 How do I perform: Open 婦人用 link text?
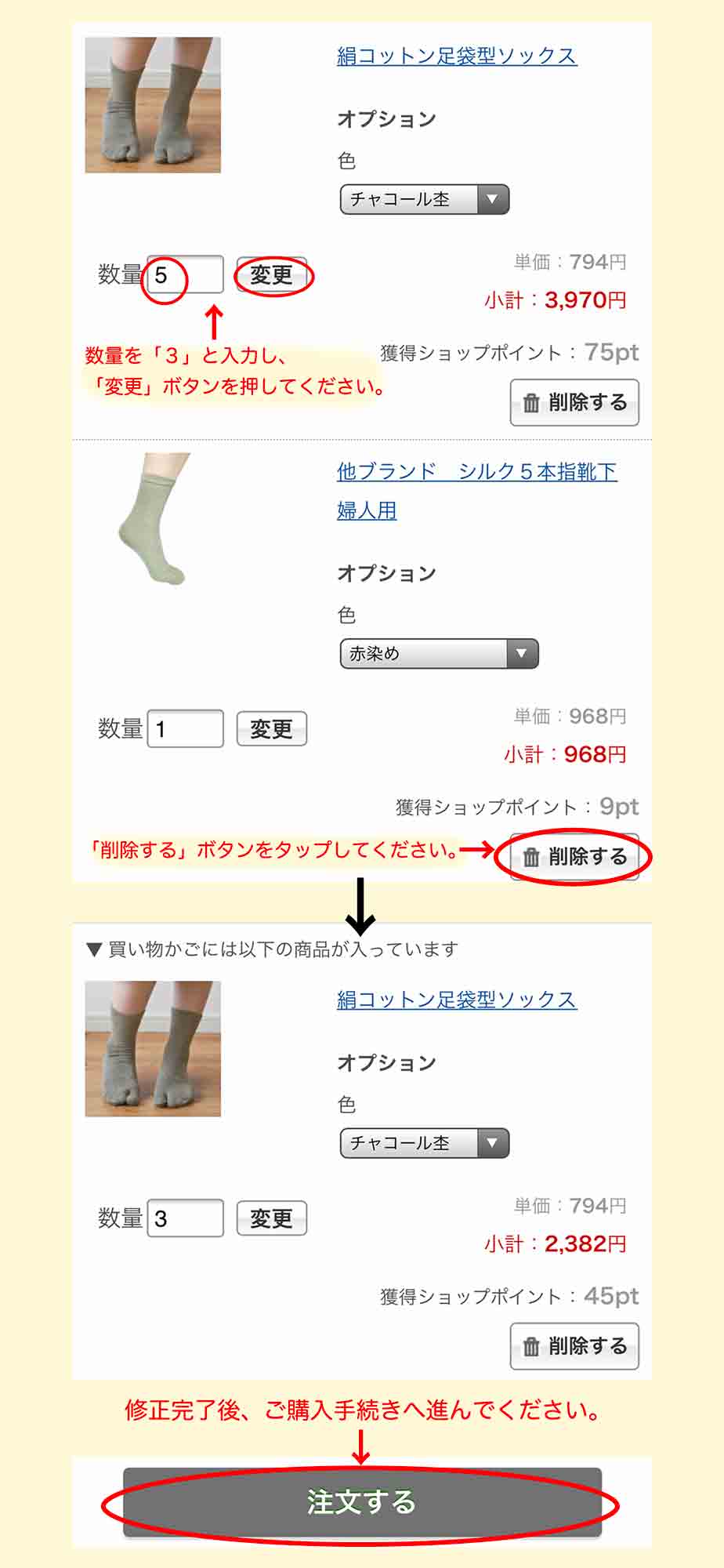click(367, 510)
